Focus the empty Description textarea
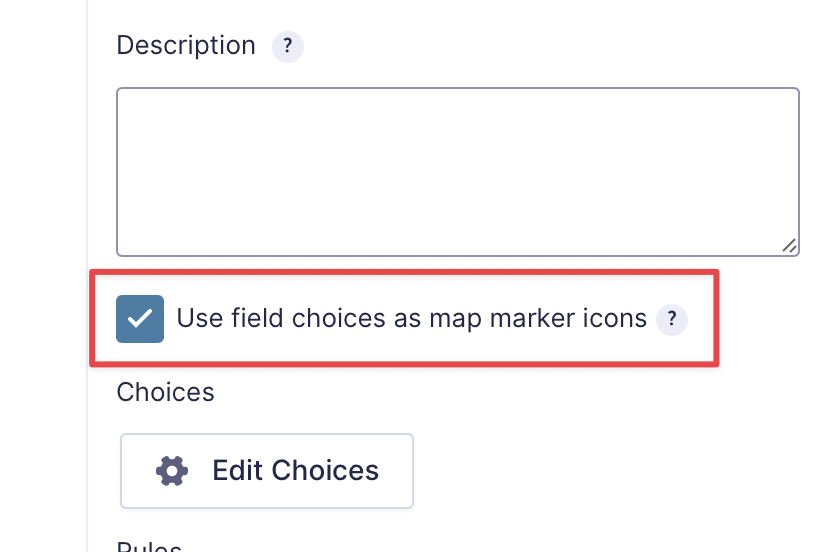816x552 pixels. point(457,172)
